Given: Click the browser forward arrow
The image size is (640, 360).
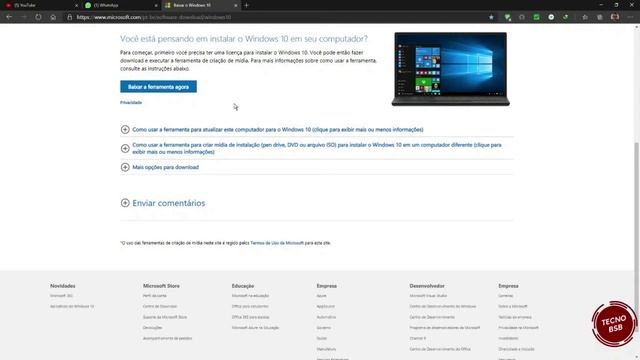Looking at the screenshot, I should [x=24, y=17].
